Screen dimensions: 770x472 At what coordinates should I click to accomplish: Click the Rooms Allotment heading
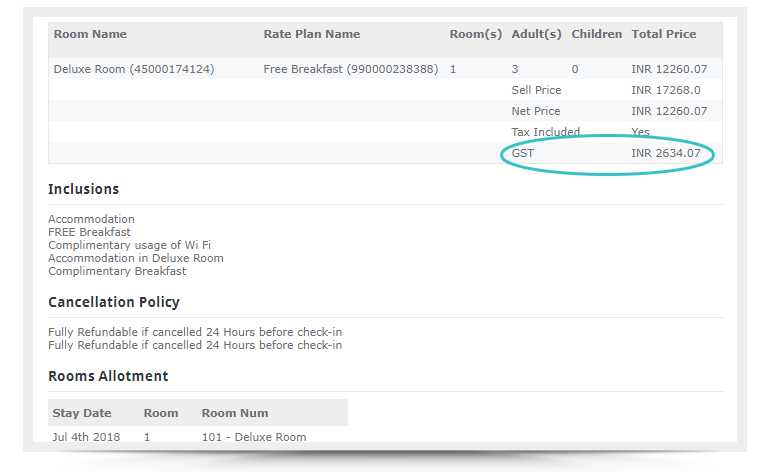(x=108, y=376)
